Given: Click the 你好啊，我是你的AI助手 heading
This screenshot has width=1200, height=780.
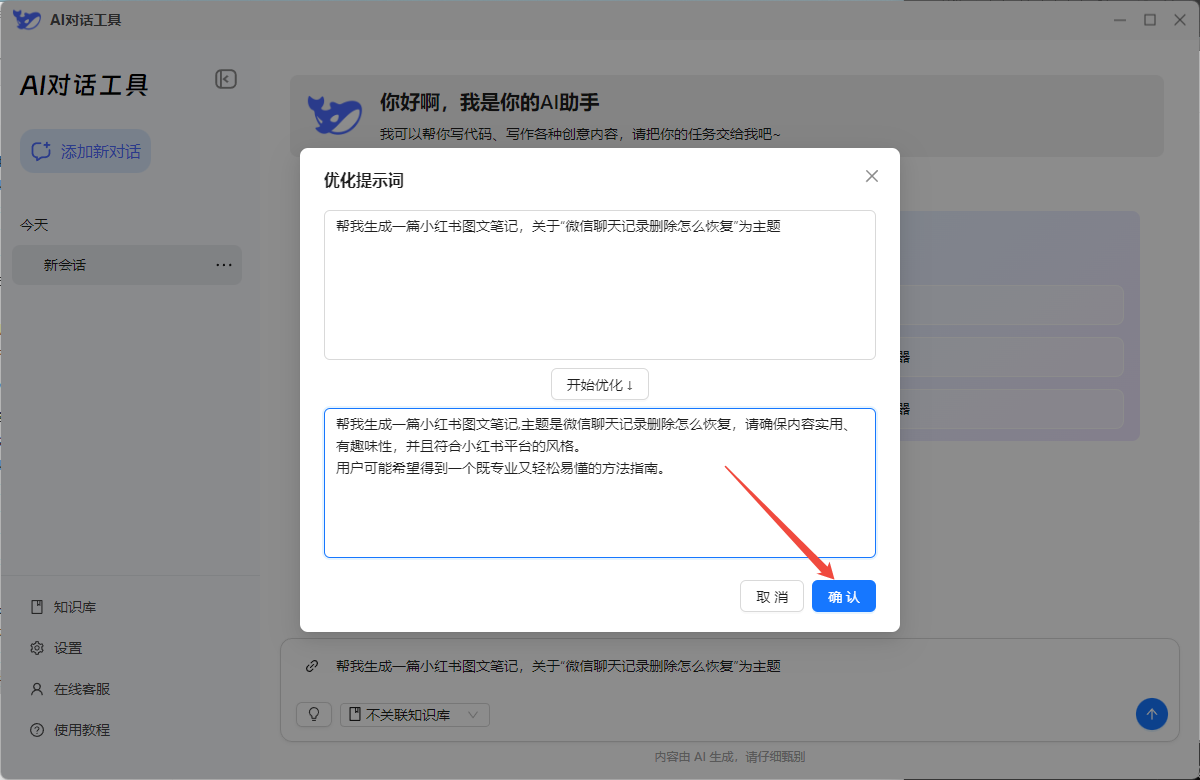Looking at the screenshot, I should click(x=490, y=102).
